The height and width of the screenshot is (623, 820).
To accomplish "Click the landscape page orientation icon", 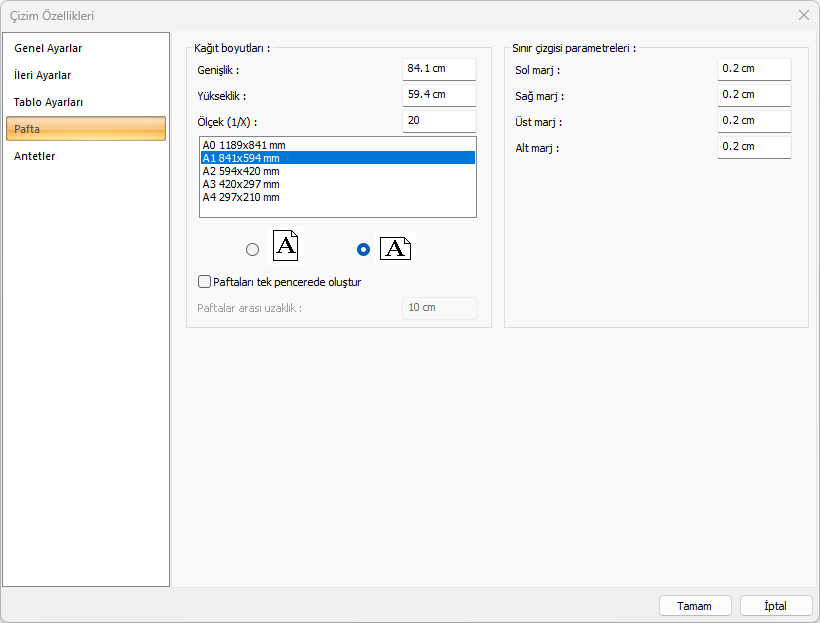I will (x=395, y=248).
